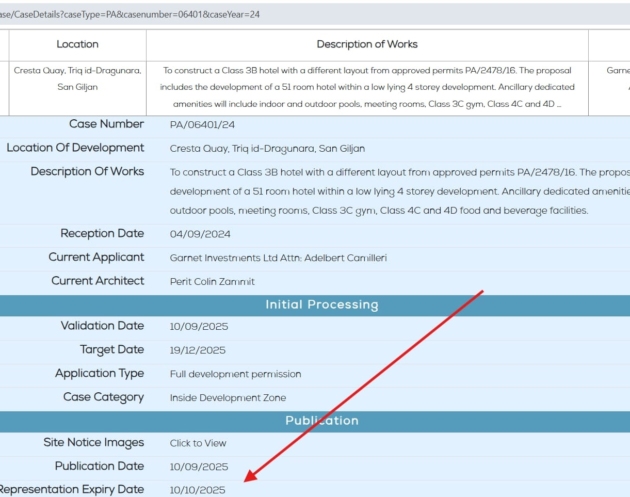Click Representation Expiry Date value 10/10/2025
The height and width of the screenshot is (497, 630).
click(198, 490)
